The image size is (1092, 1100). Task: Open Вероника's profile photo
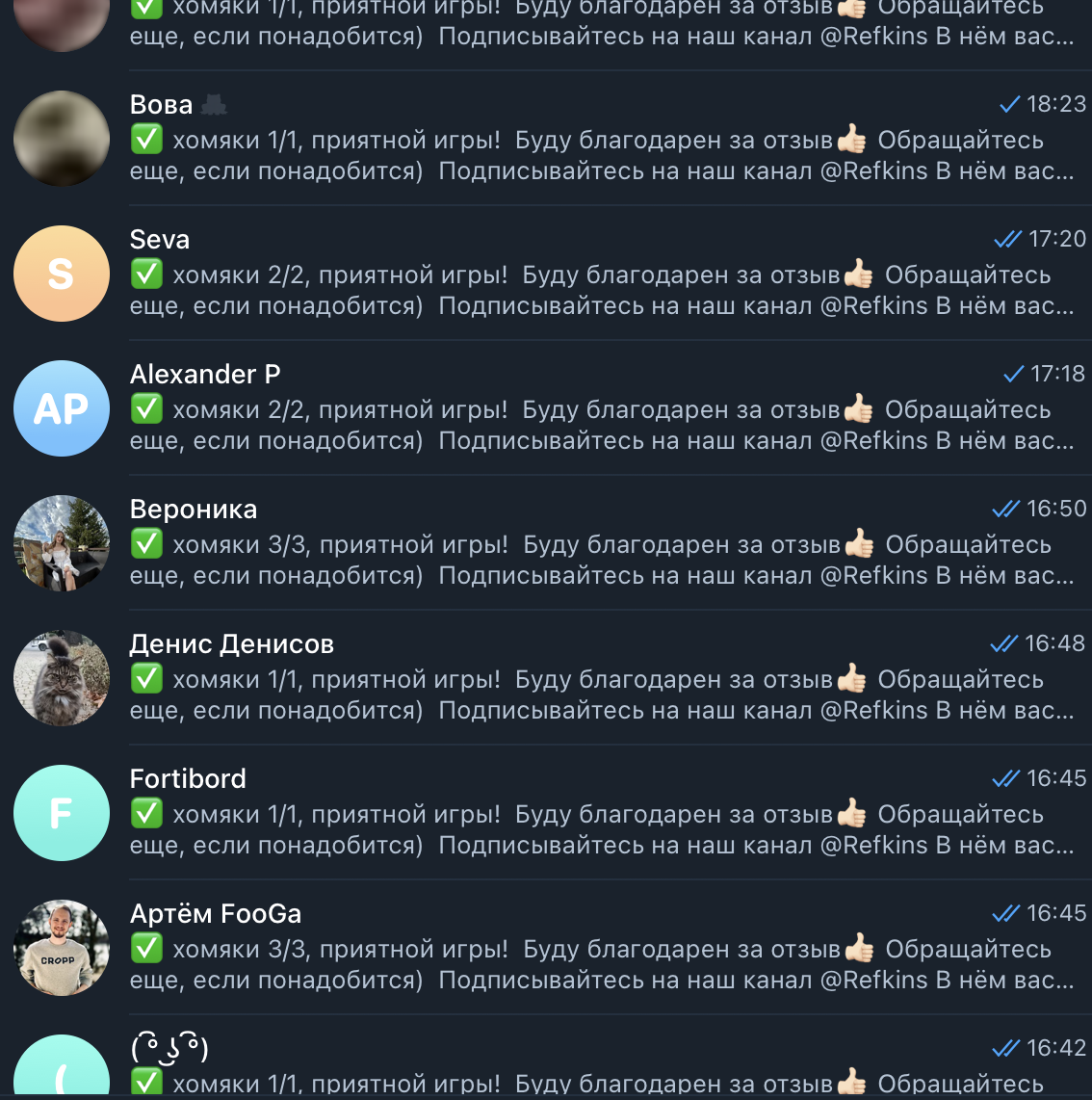[x=62, y=543]
